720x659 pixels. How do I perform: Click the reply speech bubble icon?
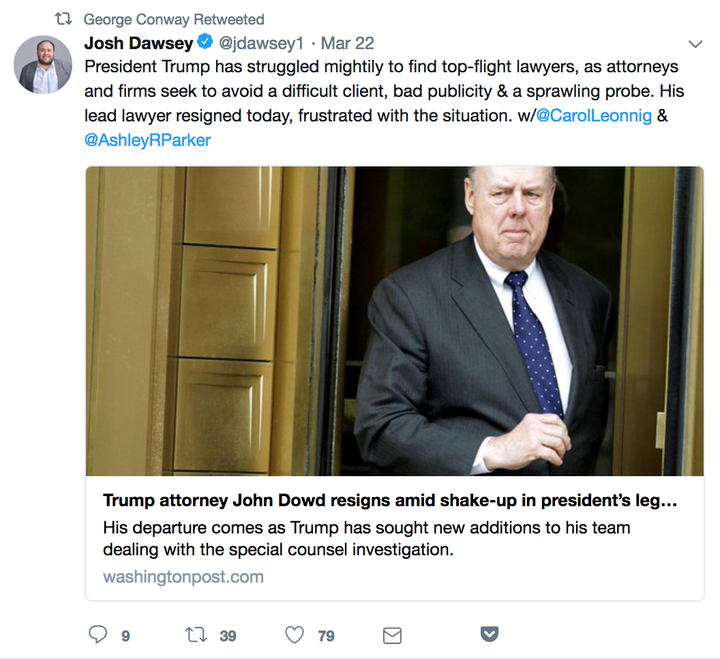tap(98, 635)
